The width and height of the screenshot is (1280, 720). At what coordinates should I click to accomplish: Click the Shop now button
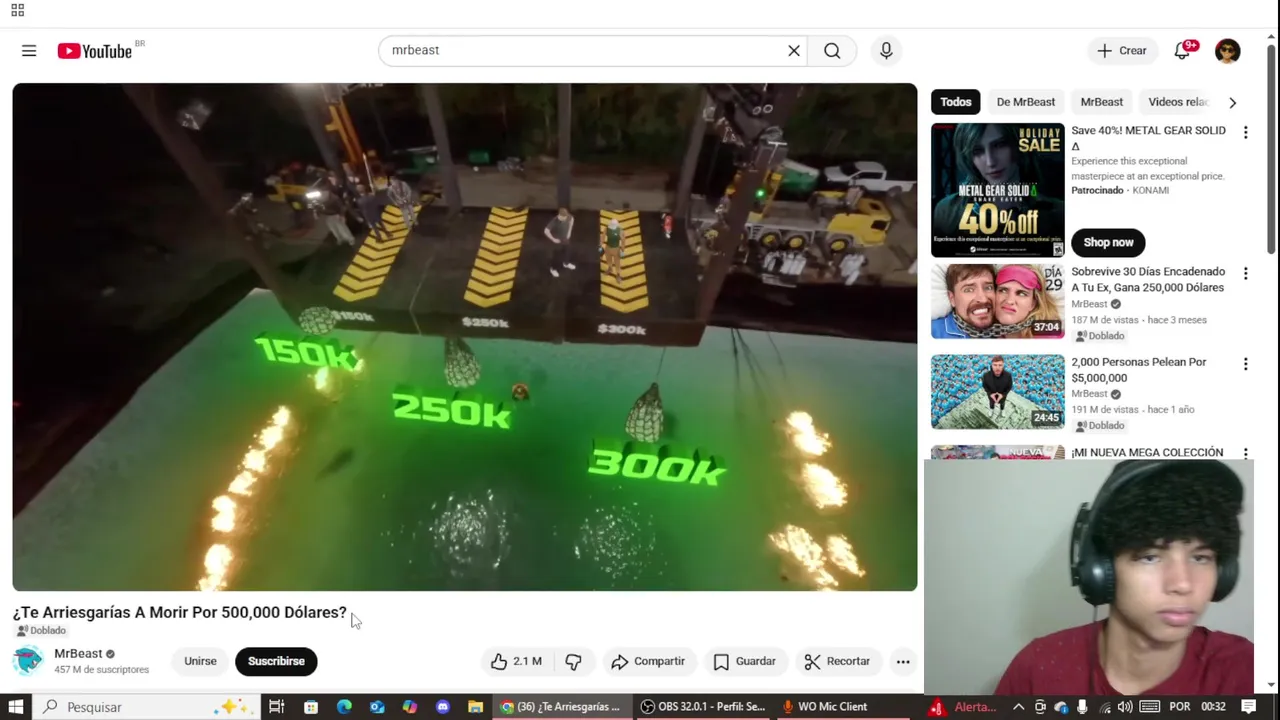tap(1108, 242)
